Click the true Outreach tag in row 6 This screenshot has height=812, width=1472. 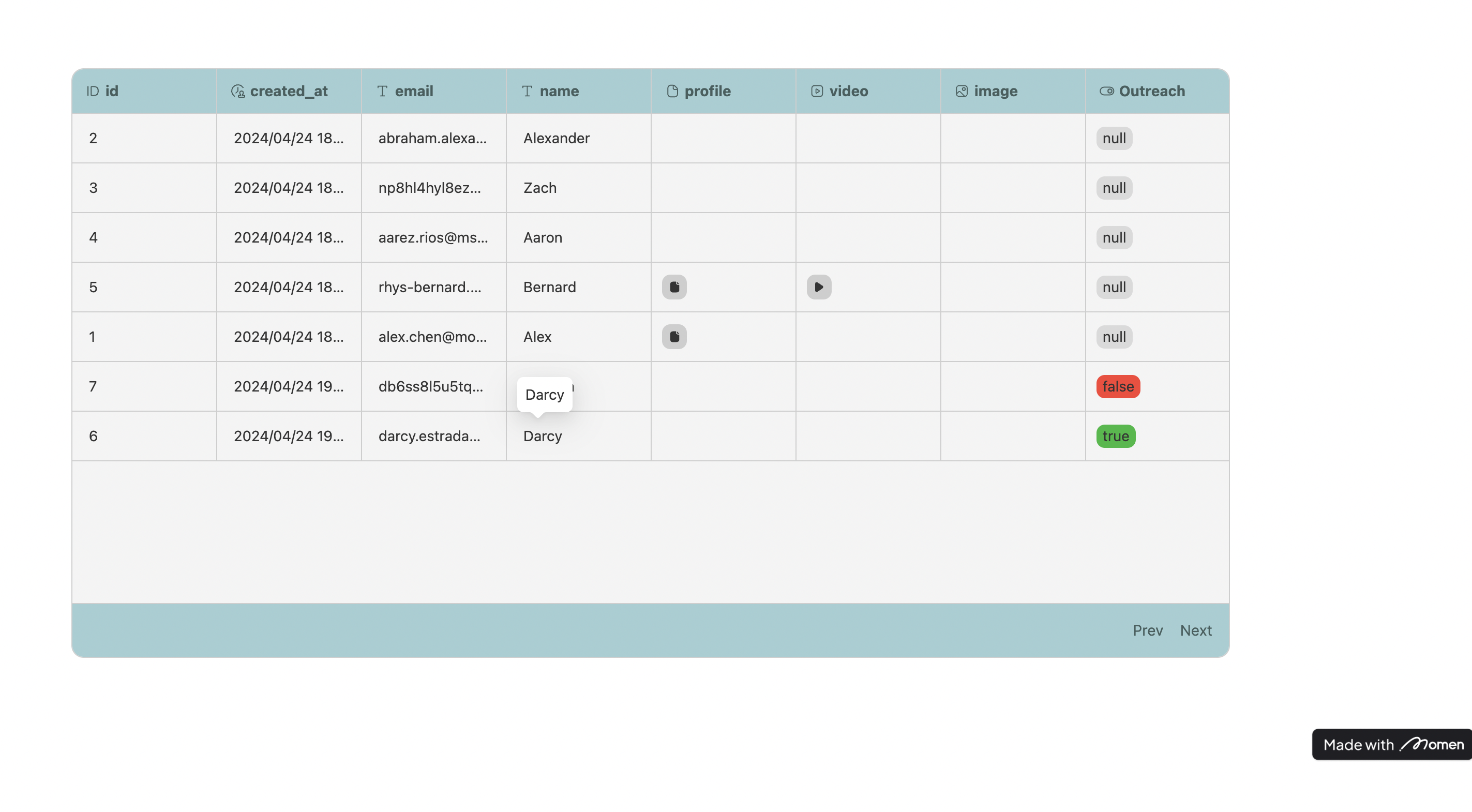point(1116,436)
